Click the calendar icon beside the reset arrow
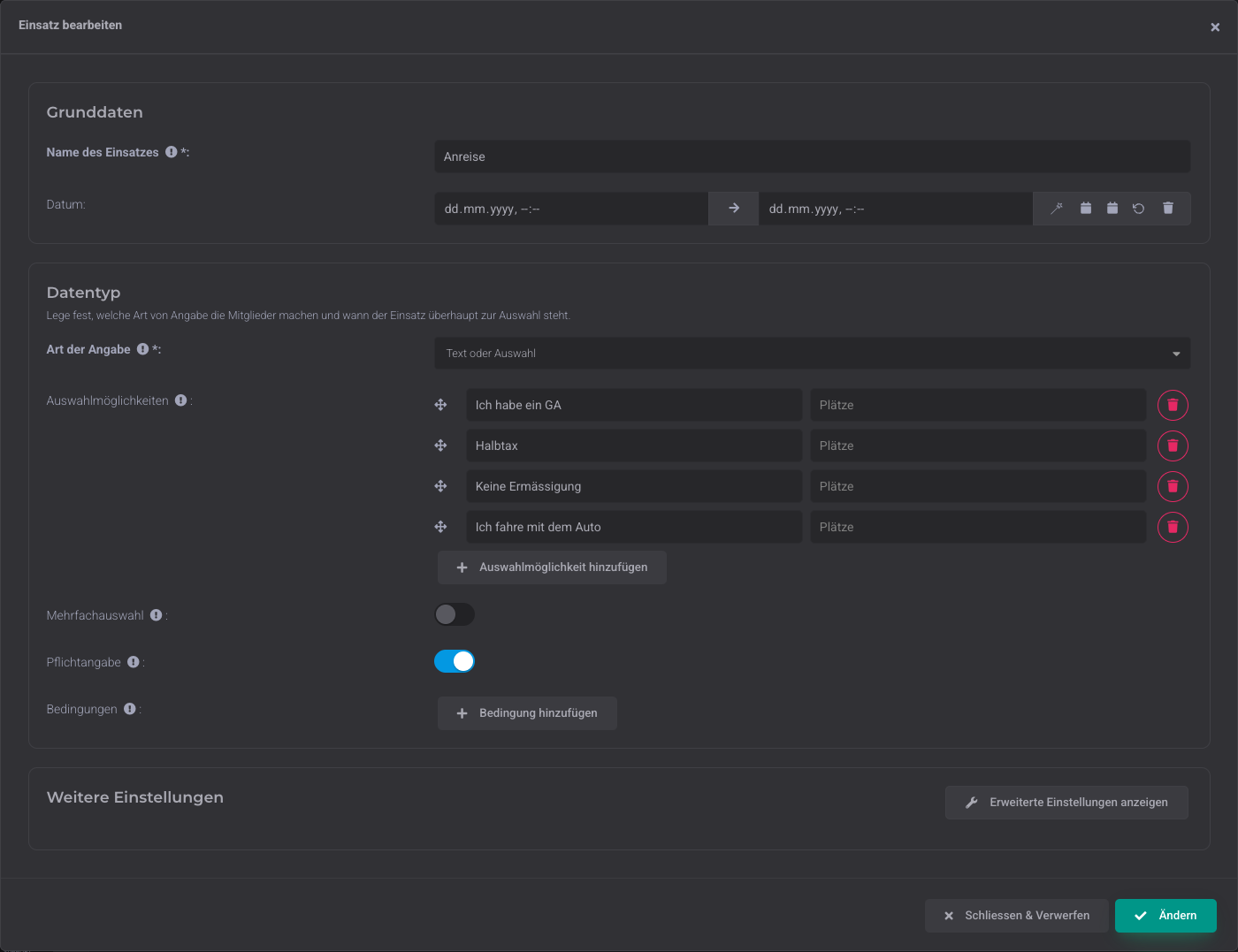1238x952 pixels. (x=1112, y=209)
